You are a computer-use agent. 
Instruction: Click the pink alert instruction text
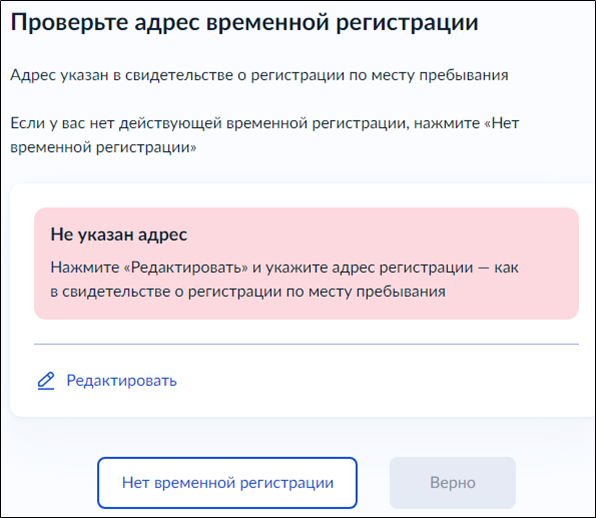284,279
